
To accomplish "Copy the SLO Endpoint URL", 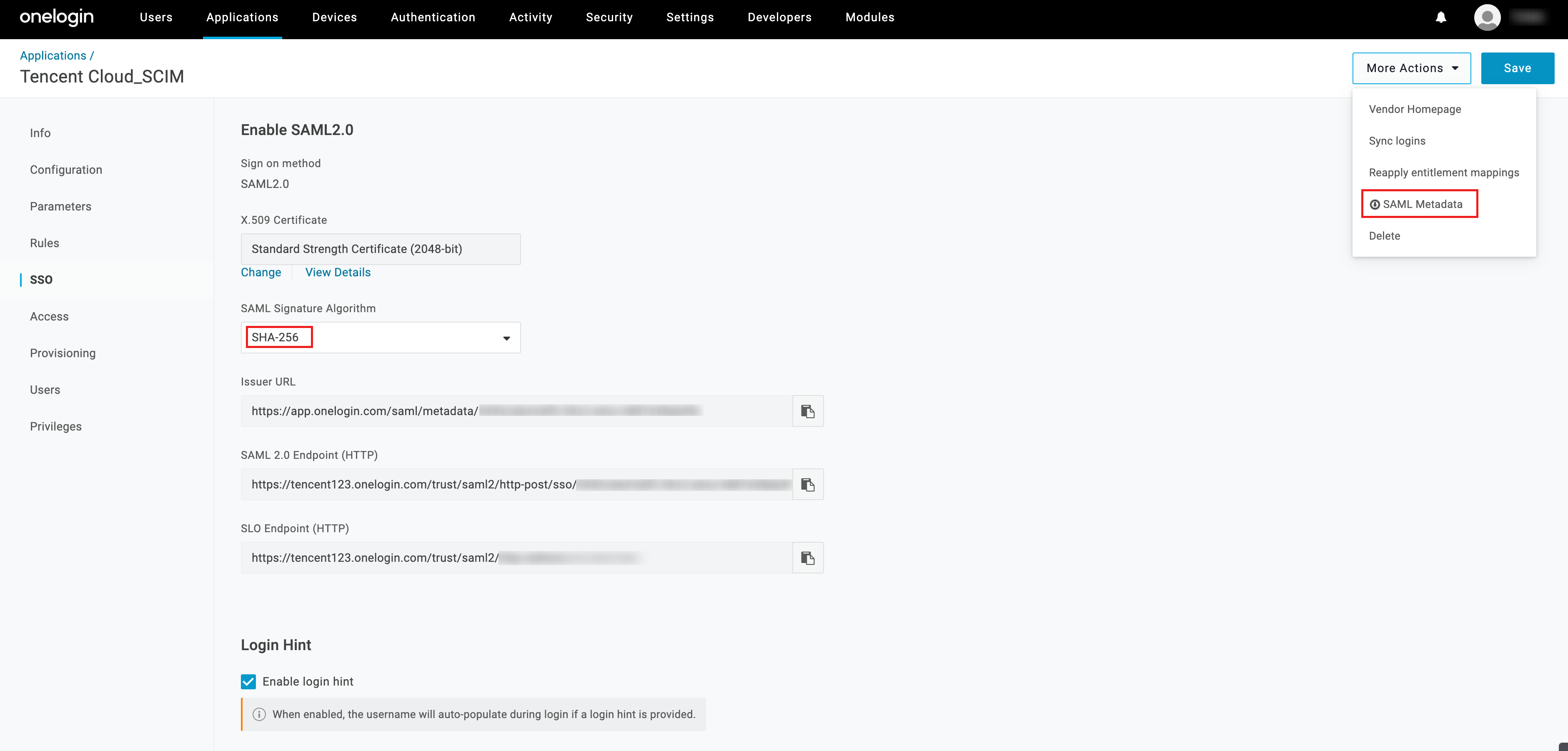I will click(x=808, y=558).
